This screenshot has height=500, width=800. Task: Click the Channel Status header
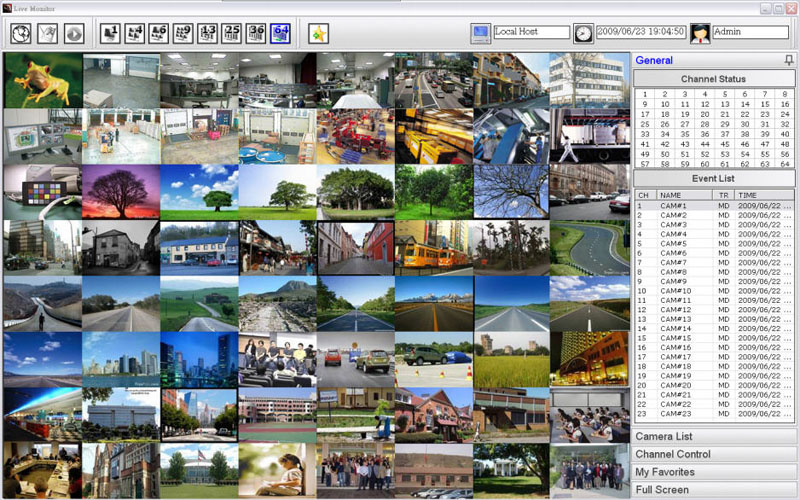(714, 78)
